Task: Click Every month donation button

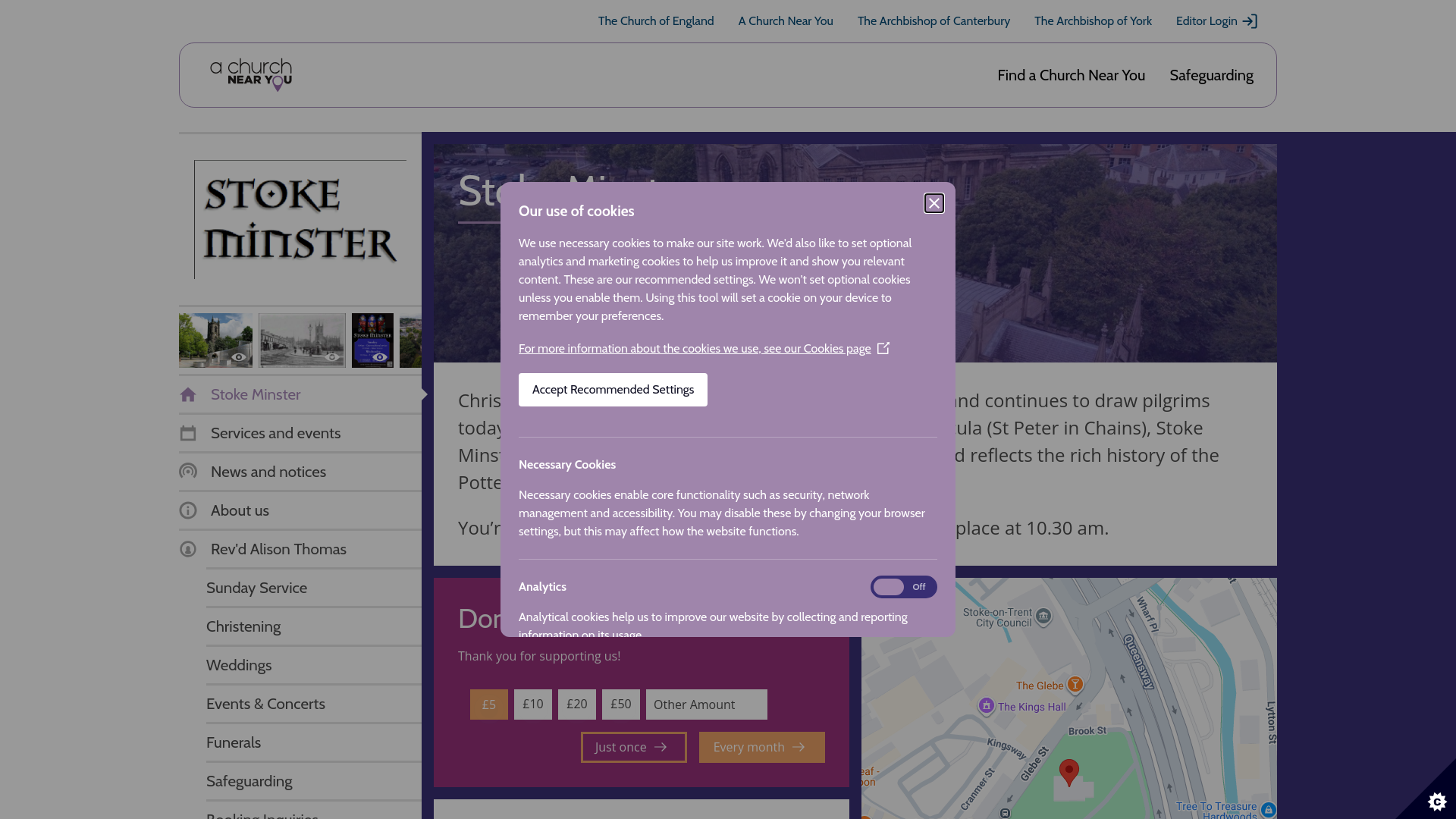Action: point(762,747)
